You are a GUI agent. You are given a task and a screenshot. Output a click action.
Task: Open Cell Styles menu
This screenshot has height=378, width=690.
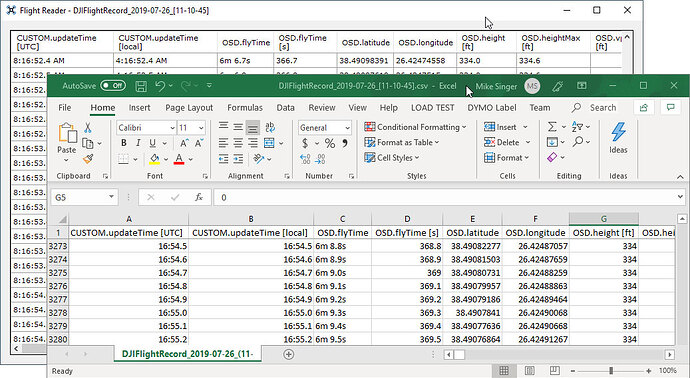(392, 158)
